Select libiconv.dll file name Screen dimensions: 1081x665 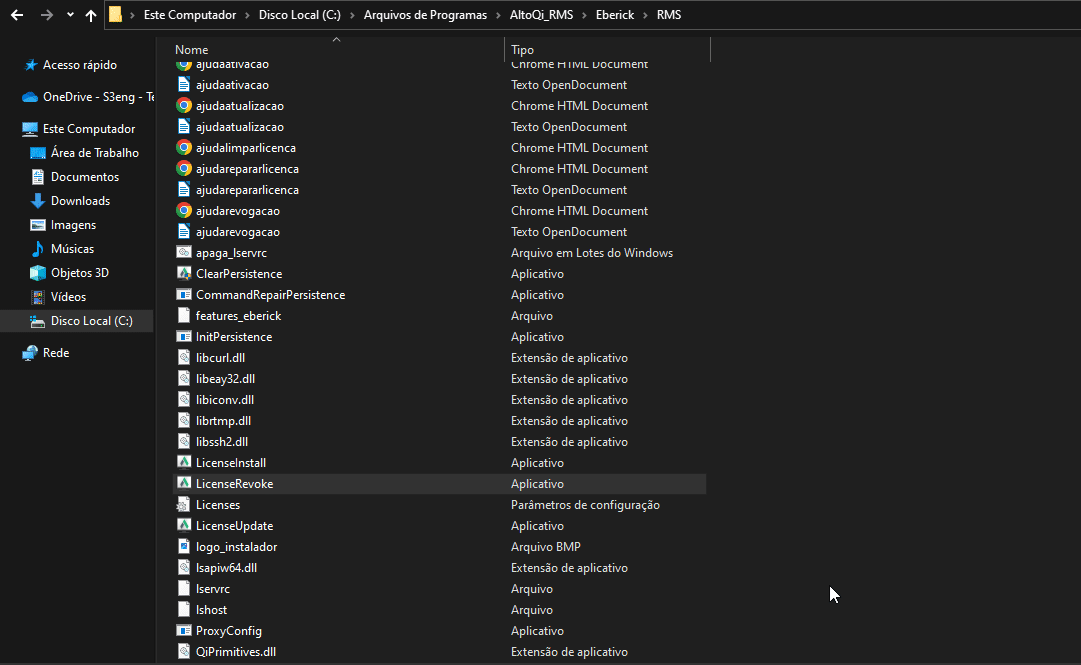point(225,400)
